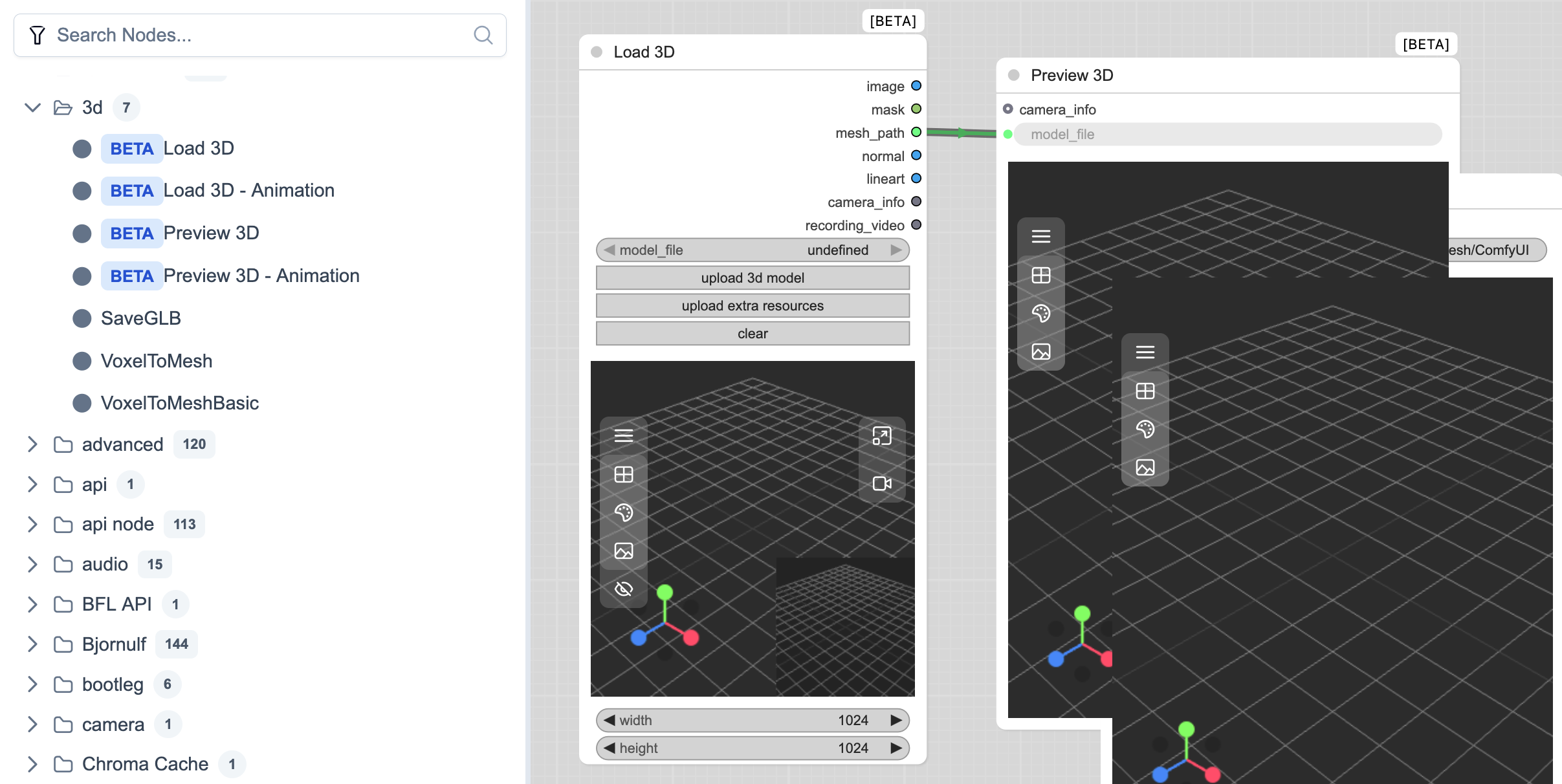Click the fullscreen expand icon in Load 3D viewer

click(x=881, y=435)
